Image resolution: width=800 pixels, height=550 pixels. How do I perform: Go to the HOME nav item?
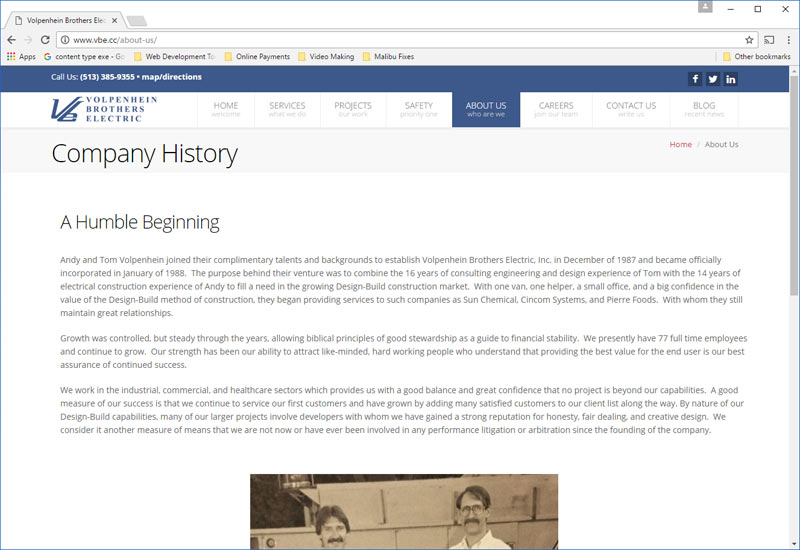click(226, 109)
